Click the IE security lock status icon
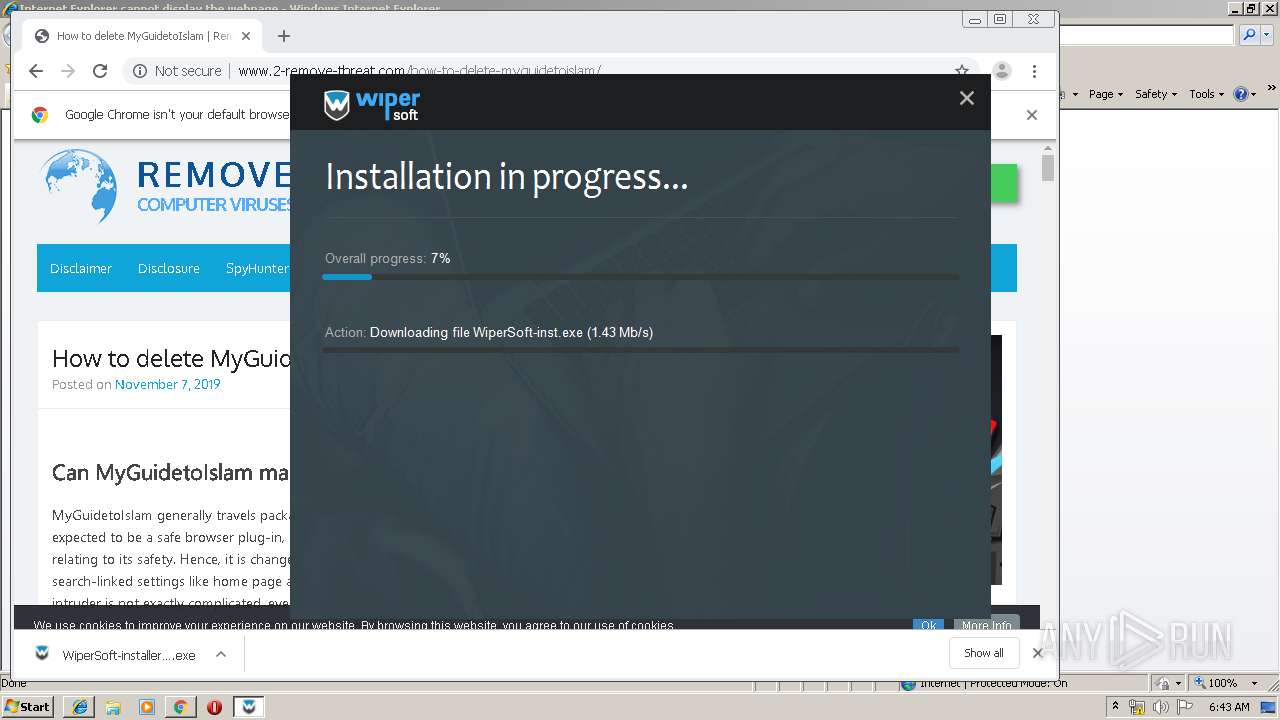 (x=1164, y=683)
